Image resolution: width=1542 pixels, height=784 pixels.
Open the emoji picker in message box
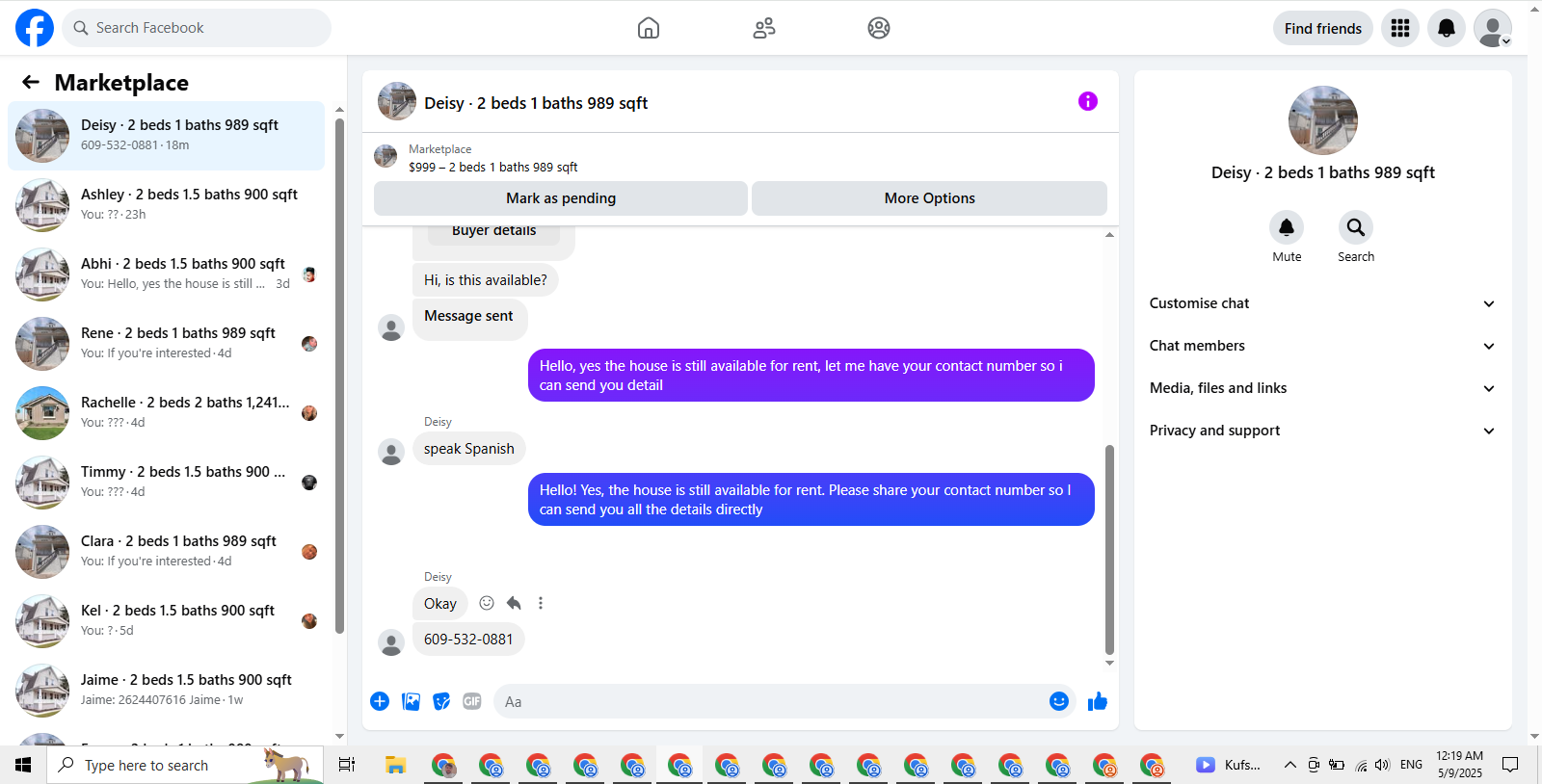pyautogui.click(x=1059, y=701)
